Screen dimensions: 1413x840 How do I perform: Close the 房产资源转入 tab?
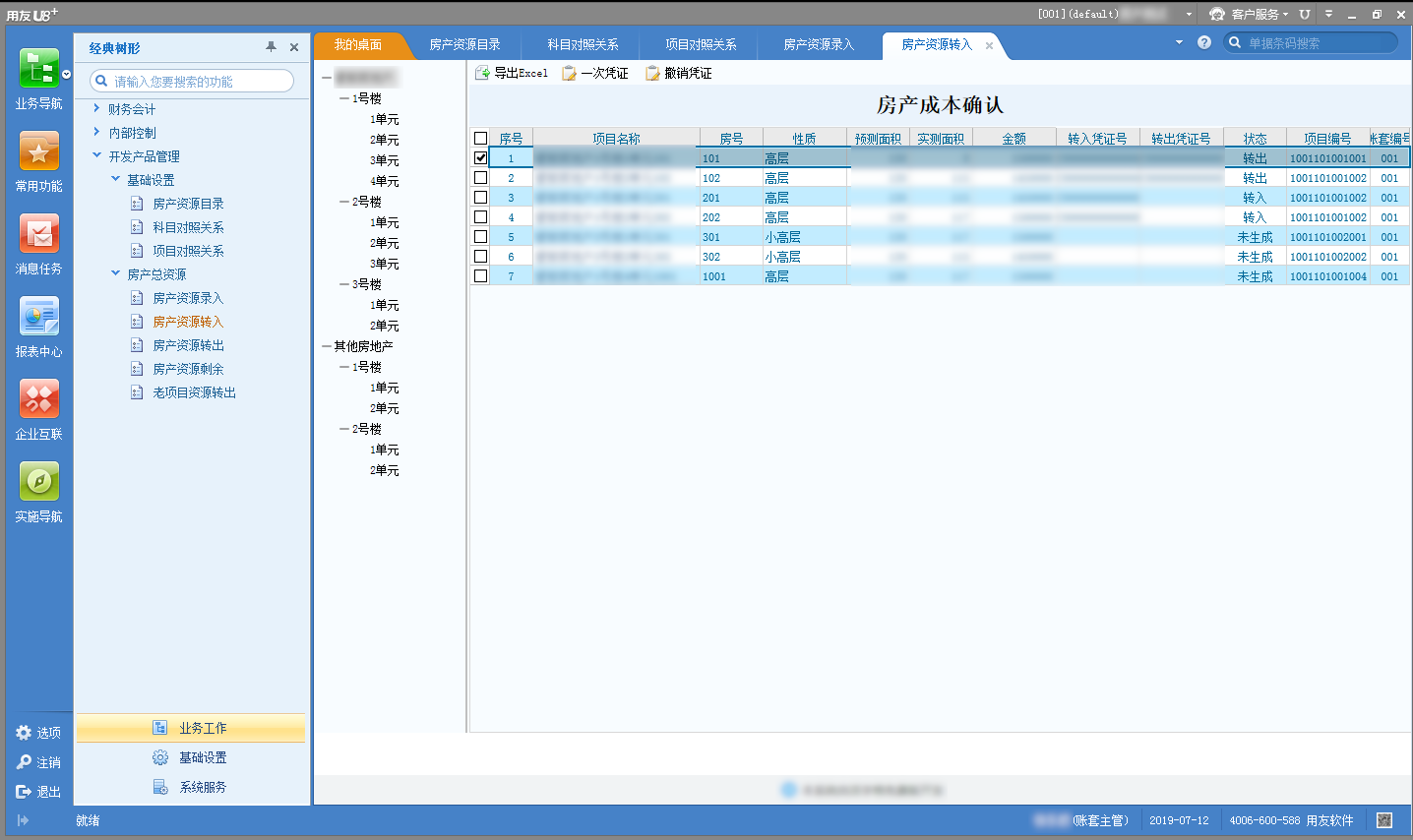990,45
